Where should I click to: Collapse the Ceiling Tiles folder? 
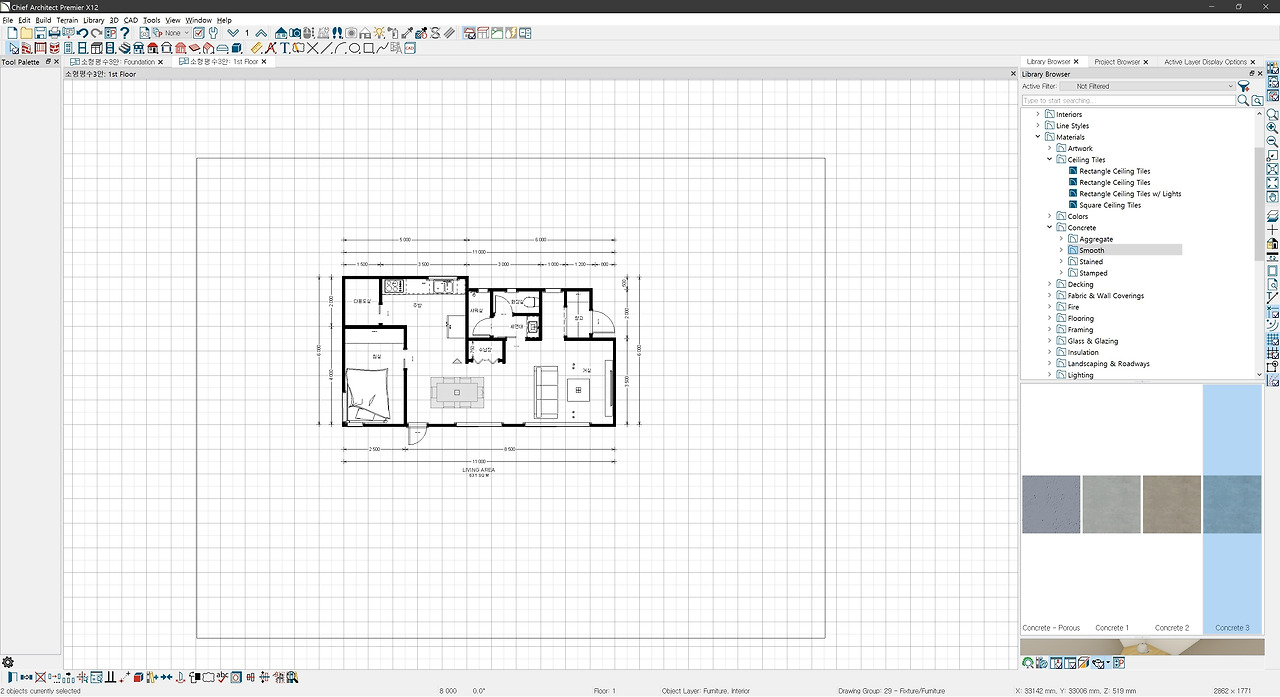[x=1050, y=160]
